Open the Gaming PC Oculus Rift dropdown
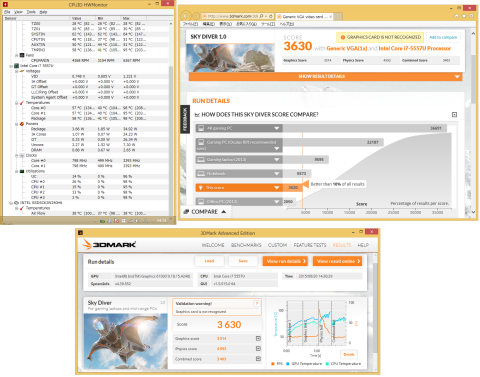Viewport: 480px width, 377px height. pyautogui.click(x=239, y=145)
